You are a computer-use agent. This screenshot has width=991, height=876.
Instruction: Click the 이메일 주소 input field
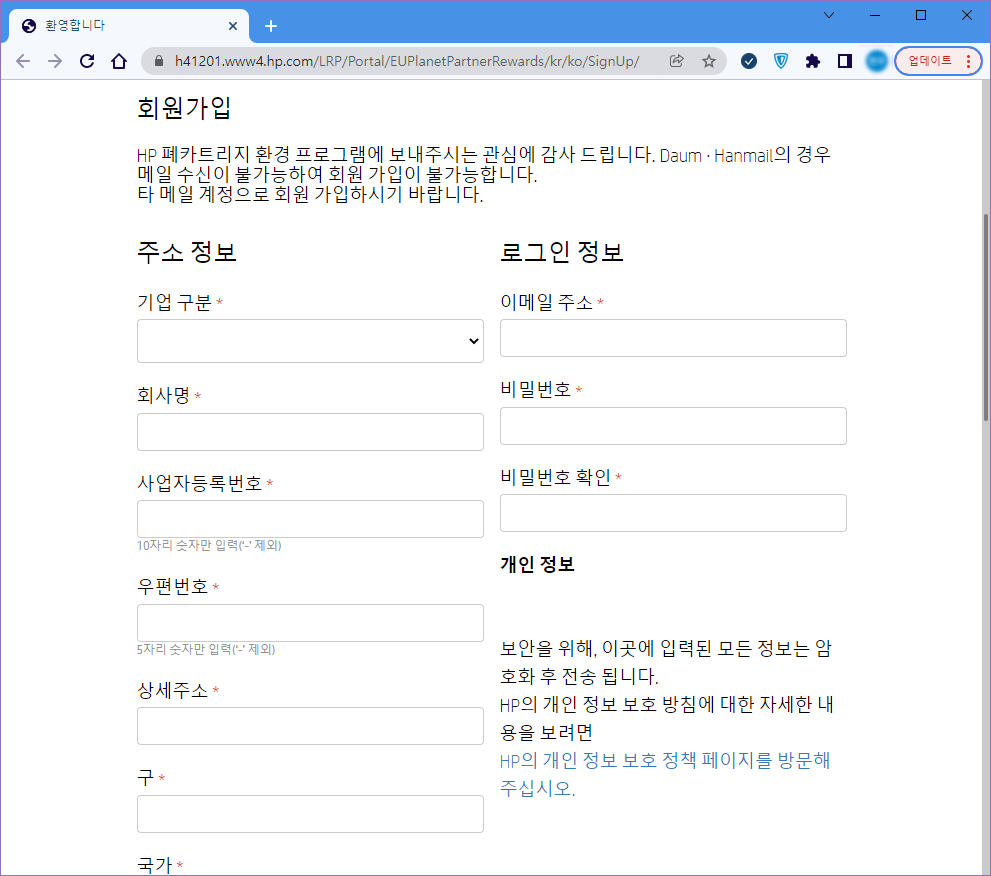[673, 338]
